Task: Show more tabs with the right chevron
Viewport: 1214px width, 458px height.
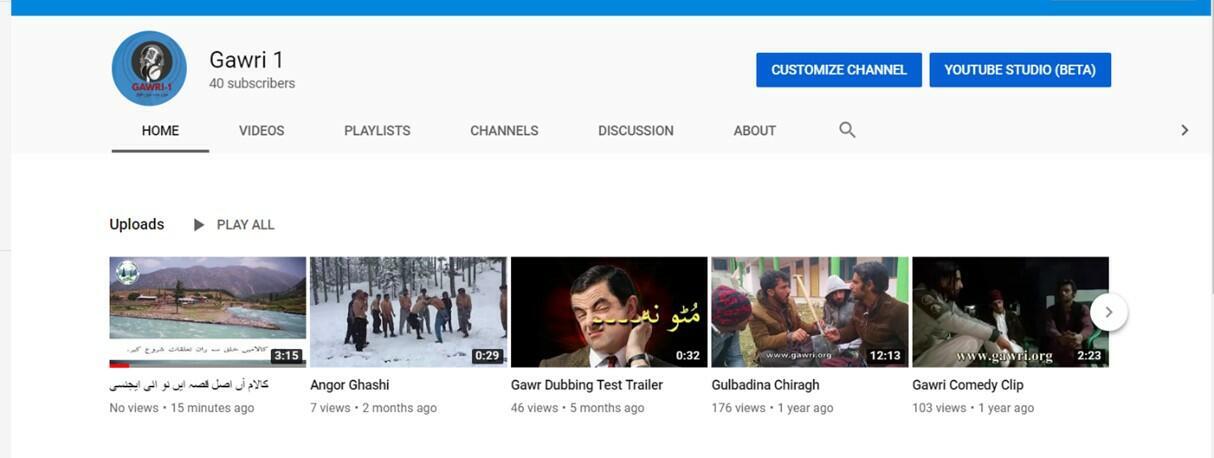Action: pos(1184,130)
